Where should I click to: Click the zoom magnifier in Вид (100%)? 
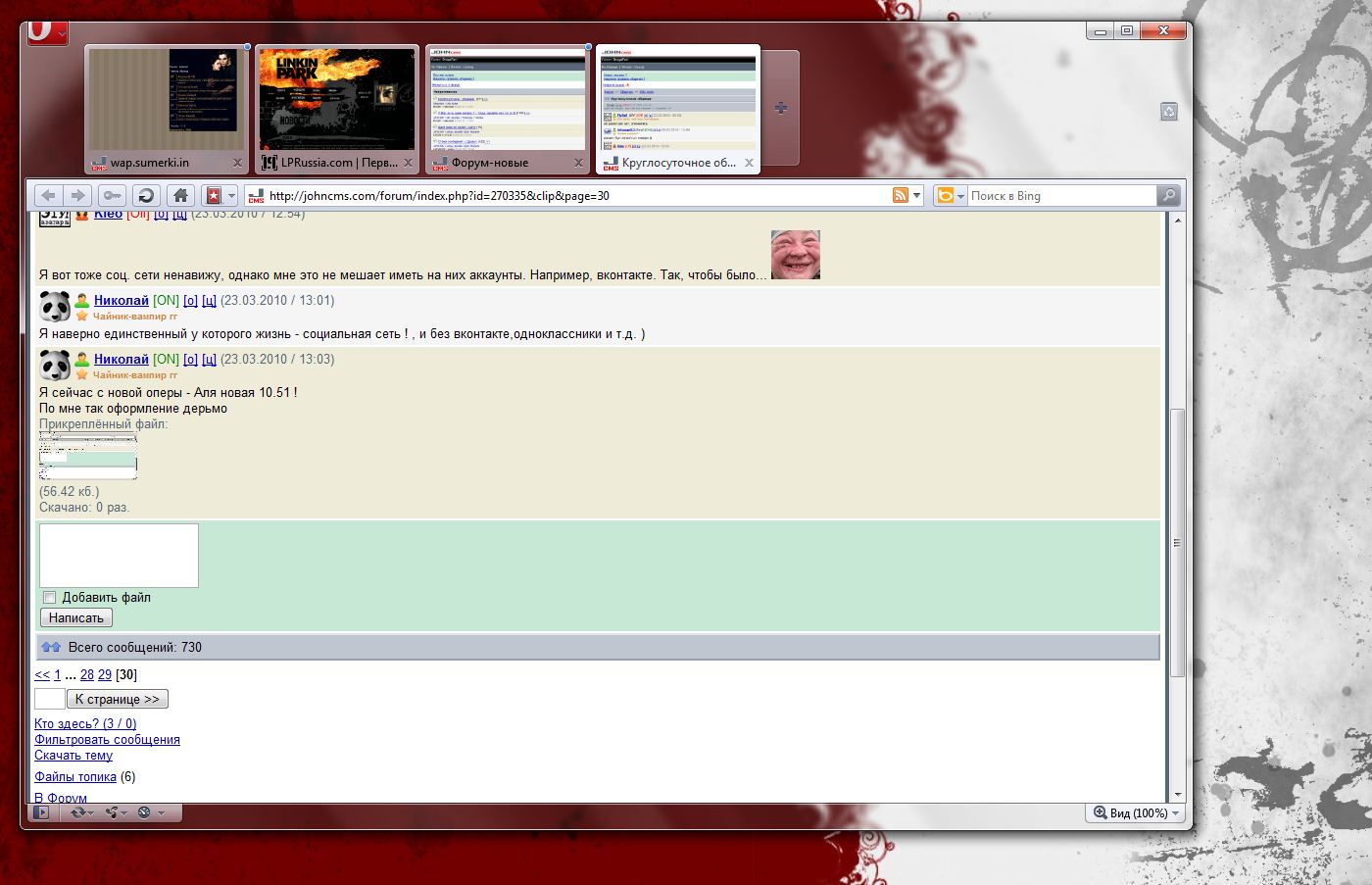click(1100, 812)
